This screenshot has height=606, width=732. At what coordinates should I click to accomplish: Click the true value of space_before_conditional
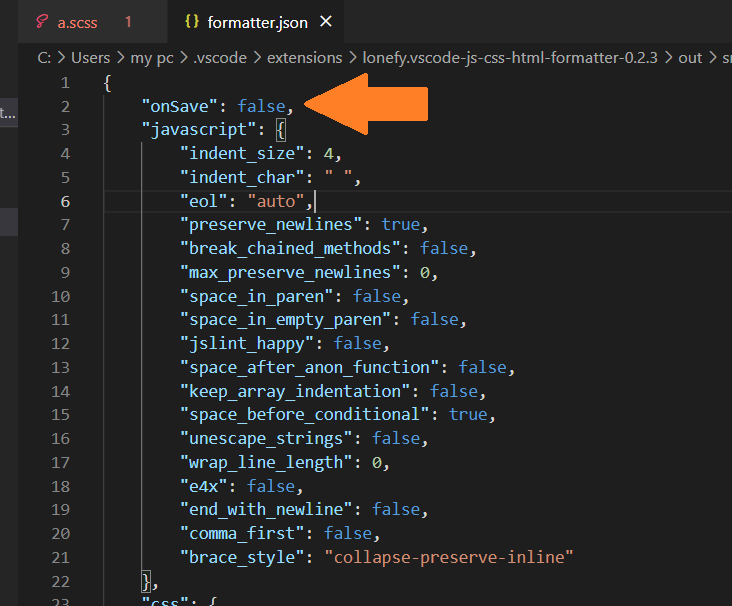click(468, 415)
